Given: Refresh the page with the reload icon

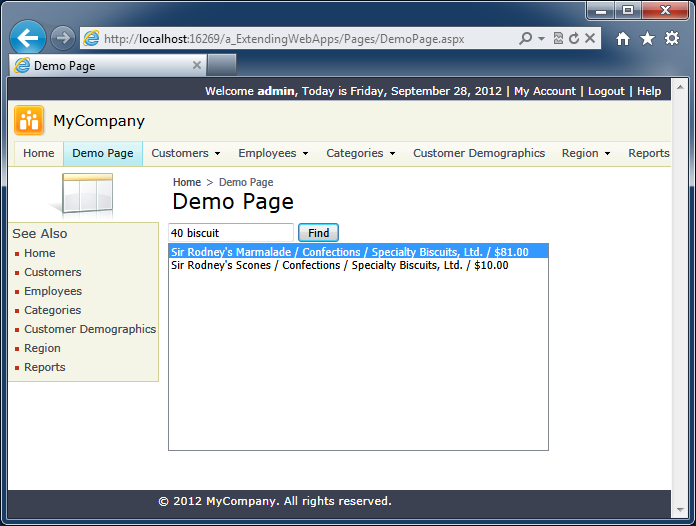Looking at the screenshot, I should pyautogui.click(x=574, y=39).
